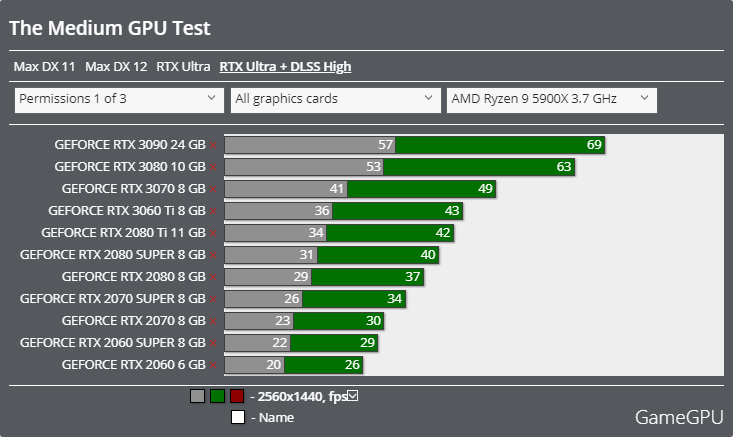
Task: Click the green bar showing 49 fps
Action: 422,189
